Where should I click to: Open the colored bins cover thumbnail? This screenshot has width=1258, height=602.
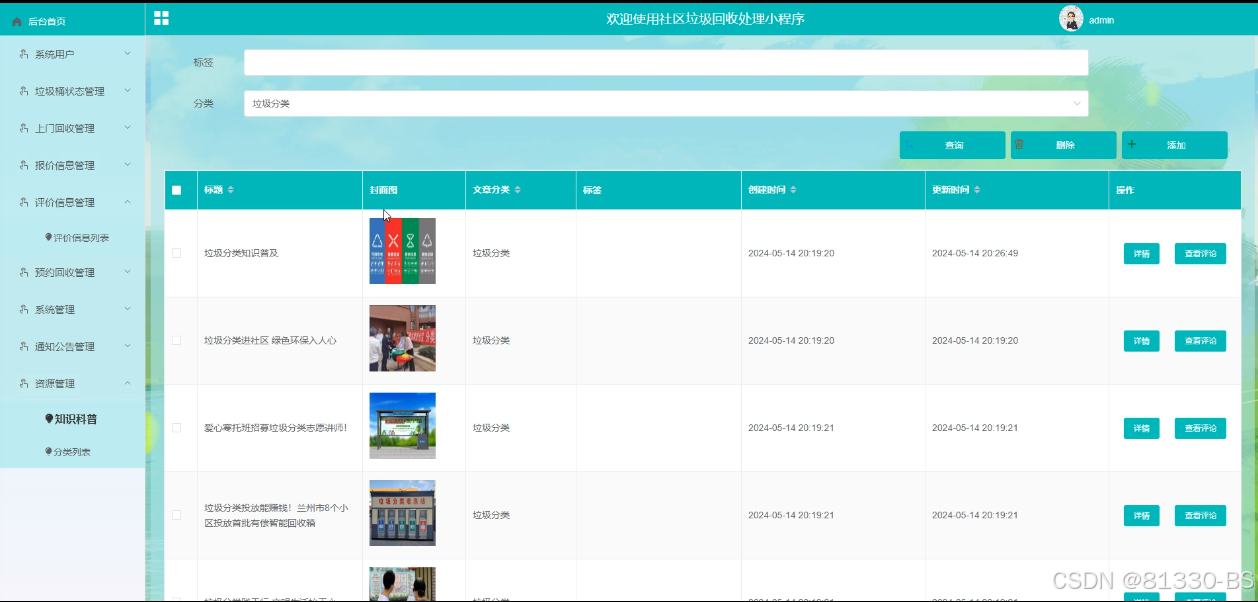click(x=402, y=251)
